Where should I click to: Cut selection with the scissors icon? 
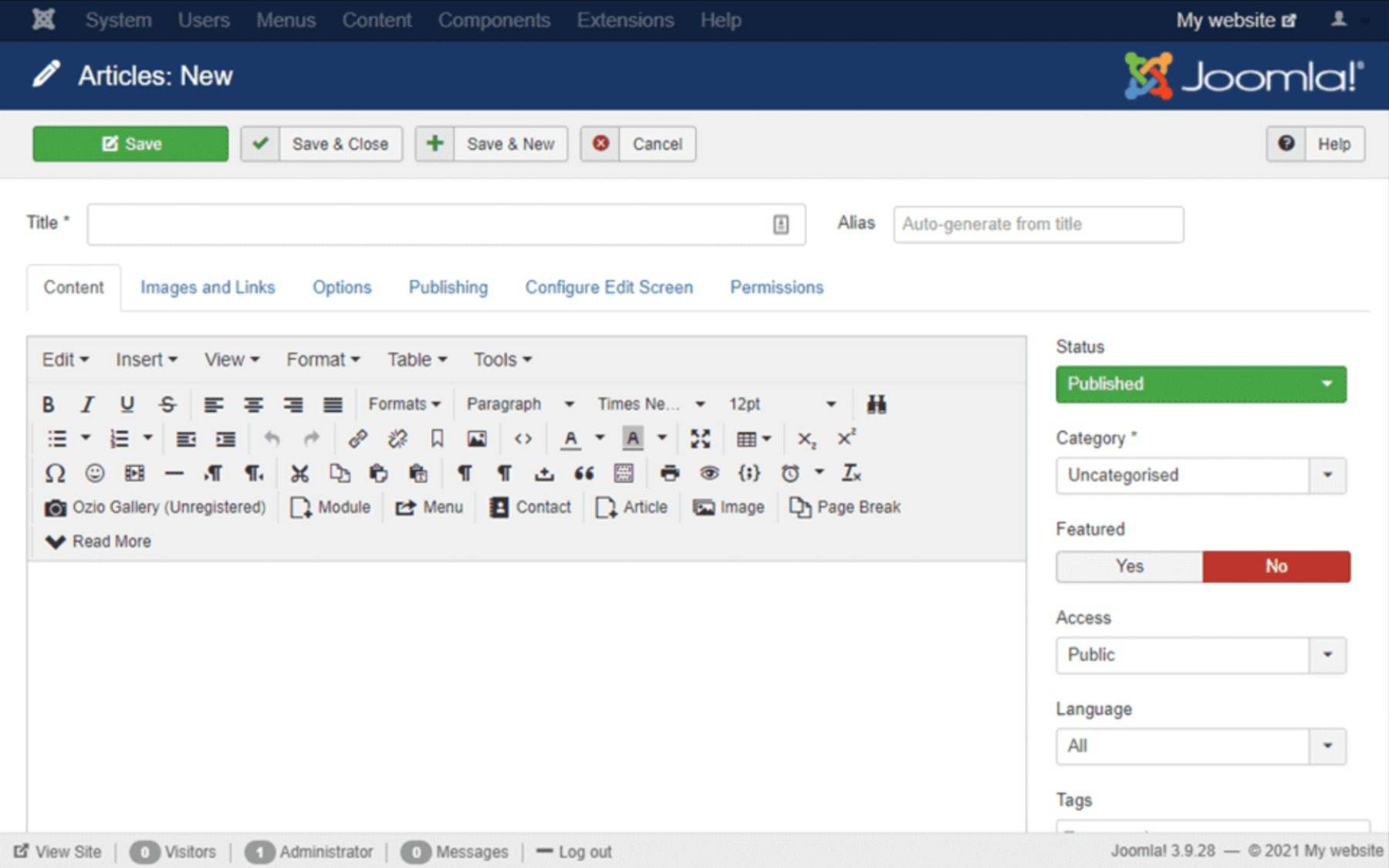tap(299, 473)
